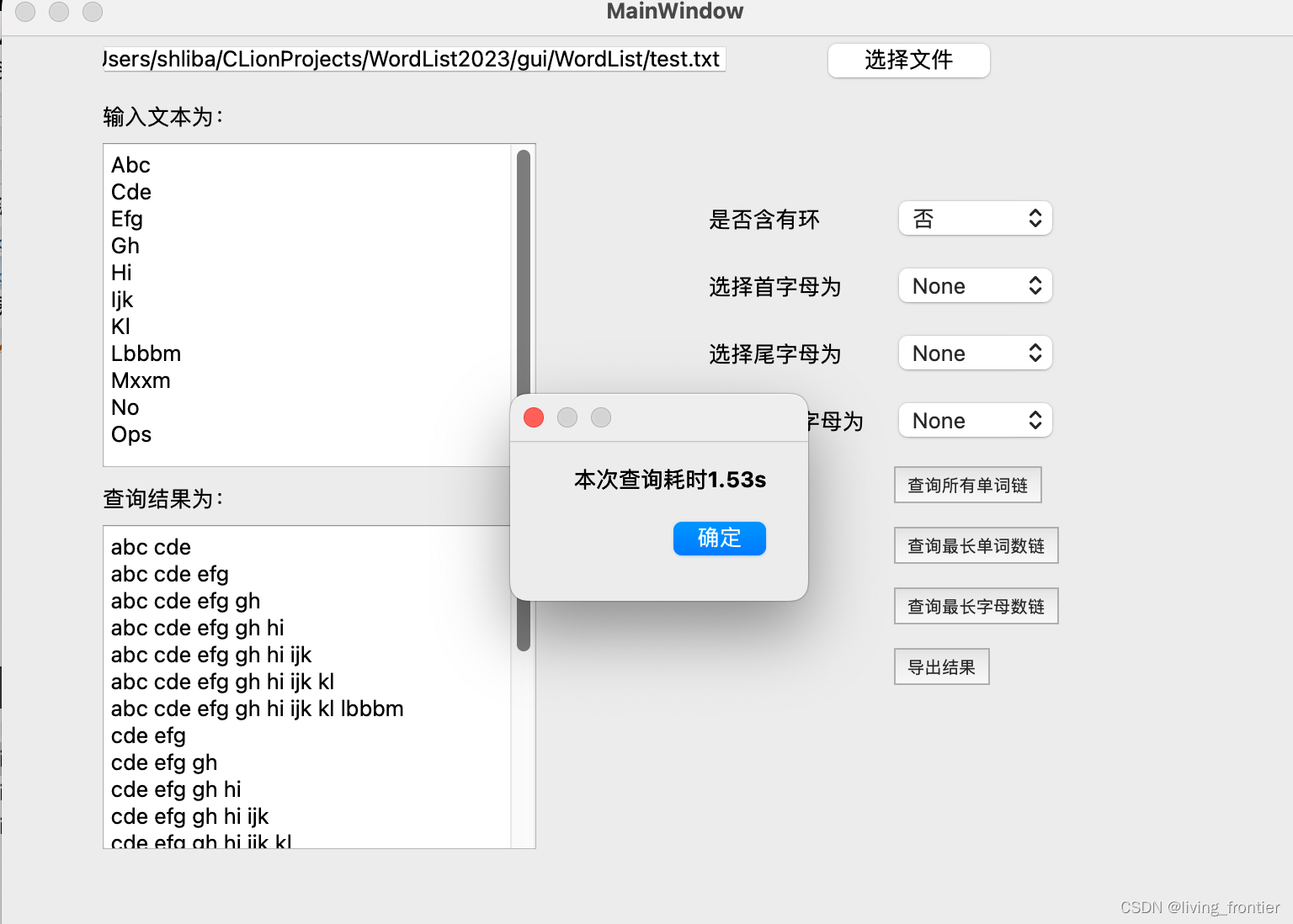Click the 'Hi' line in input text

(121, 273)
